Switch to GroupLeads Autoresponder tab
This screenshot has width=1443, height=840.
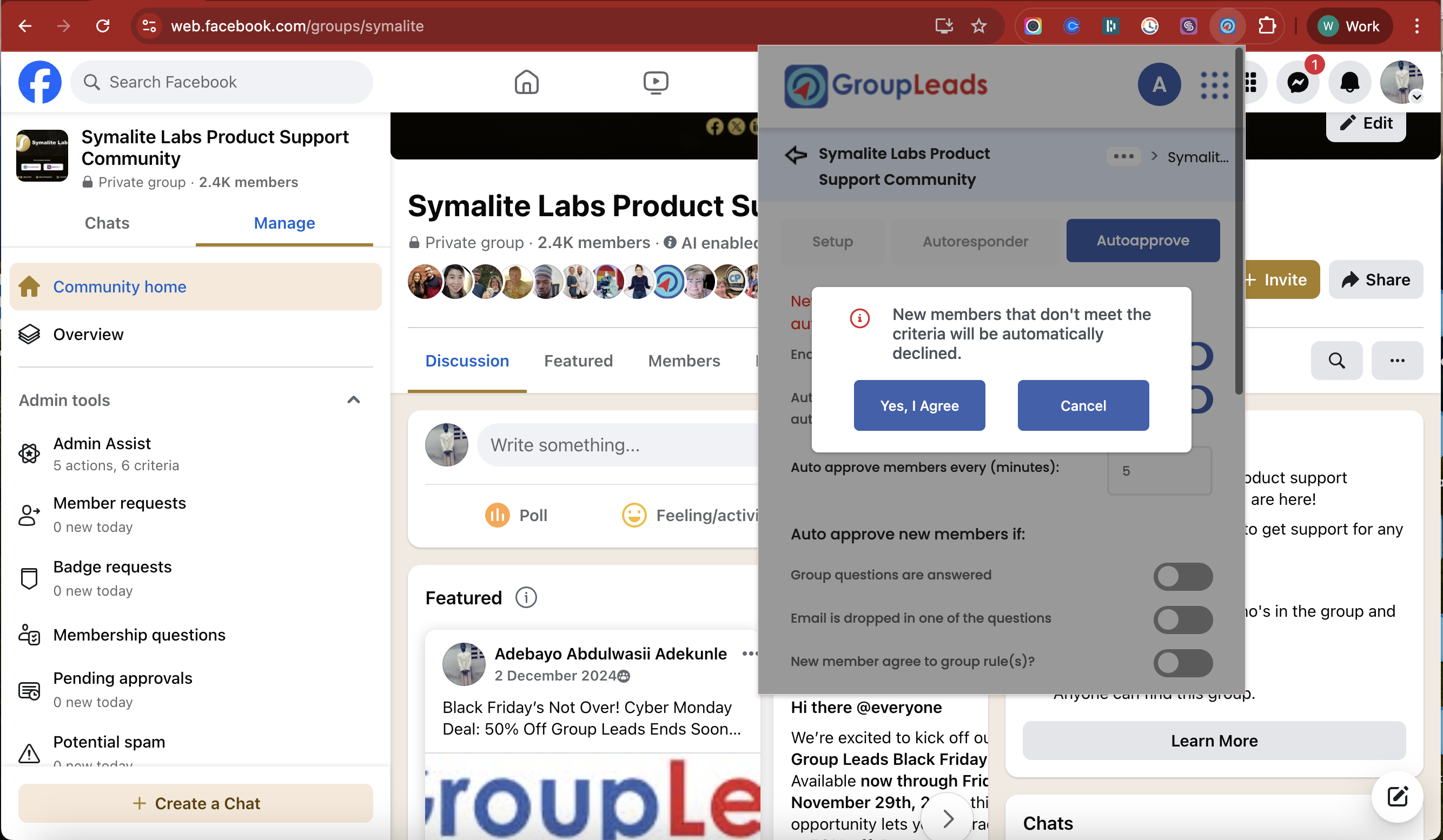point(975,241)
